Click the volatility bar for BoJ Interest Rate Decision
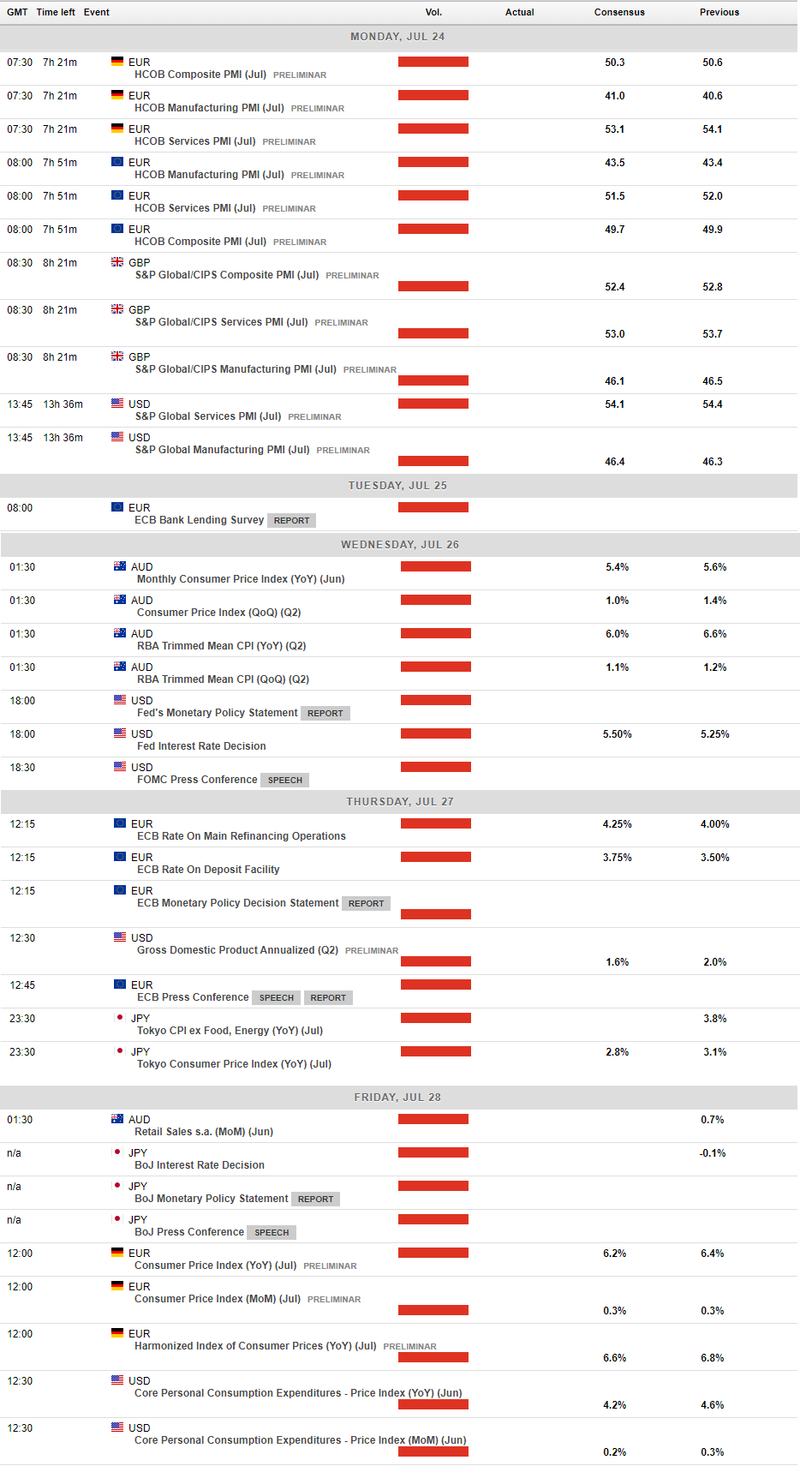The width and height of the screenshot is (812, 1484). (433, 1152)
